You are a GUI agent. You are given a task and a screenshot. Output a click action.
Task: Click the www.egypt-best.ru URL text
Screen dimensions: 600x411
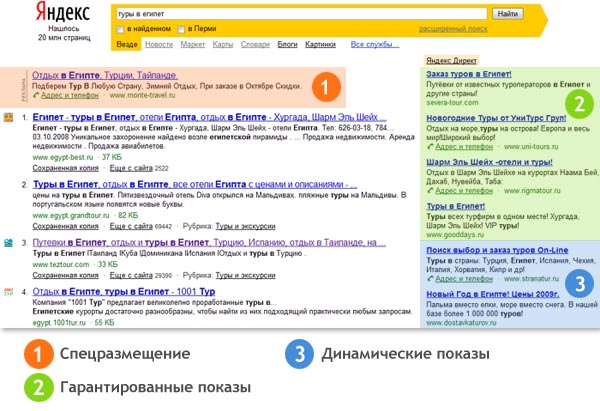(x=63, y=157)
